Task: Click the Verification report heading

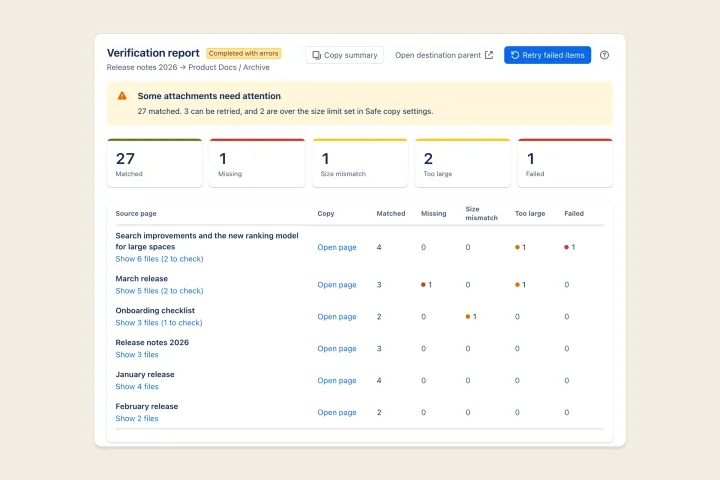Action: click(x=153, y=53)
